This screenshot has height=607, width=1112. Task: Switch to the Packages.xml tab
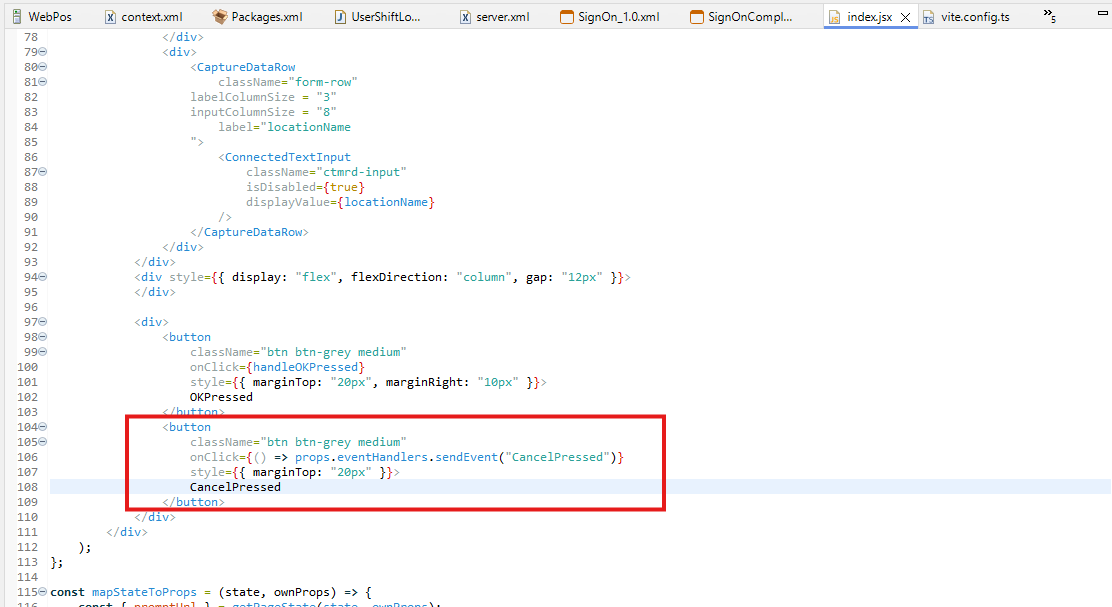pyautogui.click(x=266, y=17)
